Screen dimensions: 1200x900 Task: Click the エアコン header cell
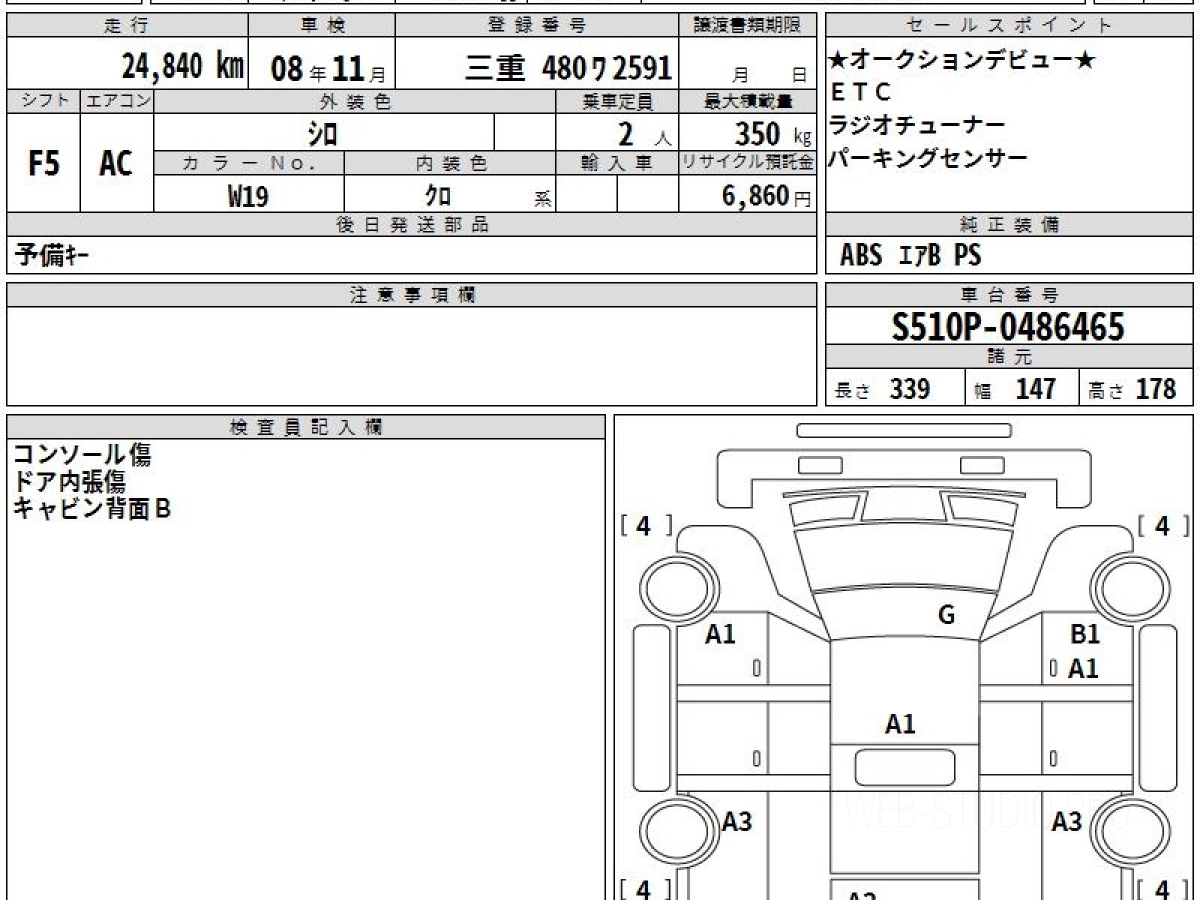[118, 101]
